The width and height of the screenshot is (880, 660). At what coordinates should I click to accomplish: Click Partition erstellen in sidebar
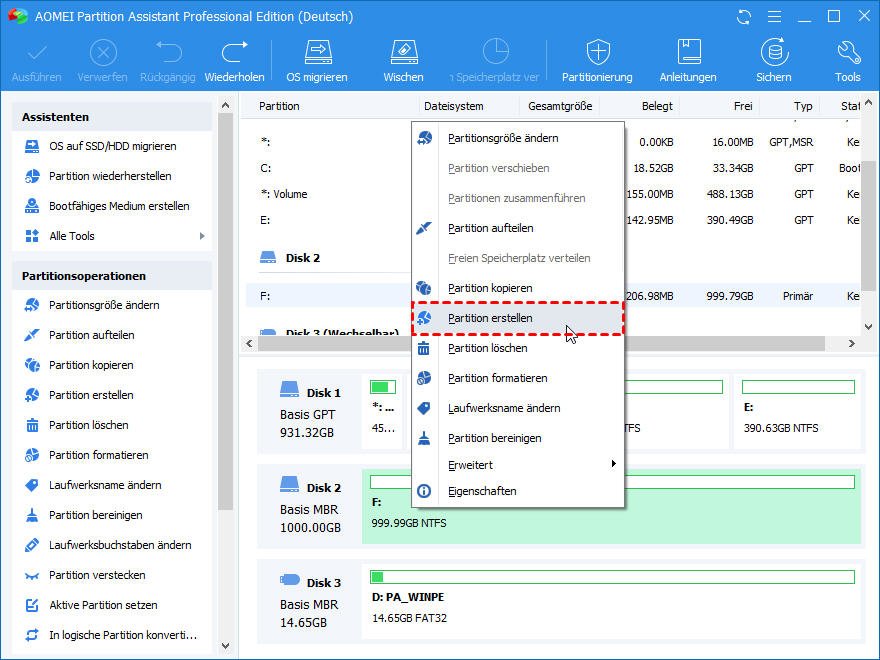91,395
